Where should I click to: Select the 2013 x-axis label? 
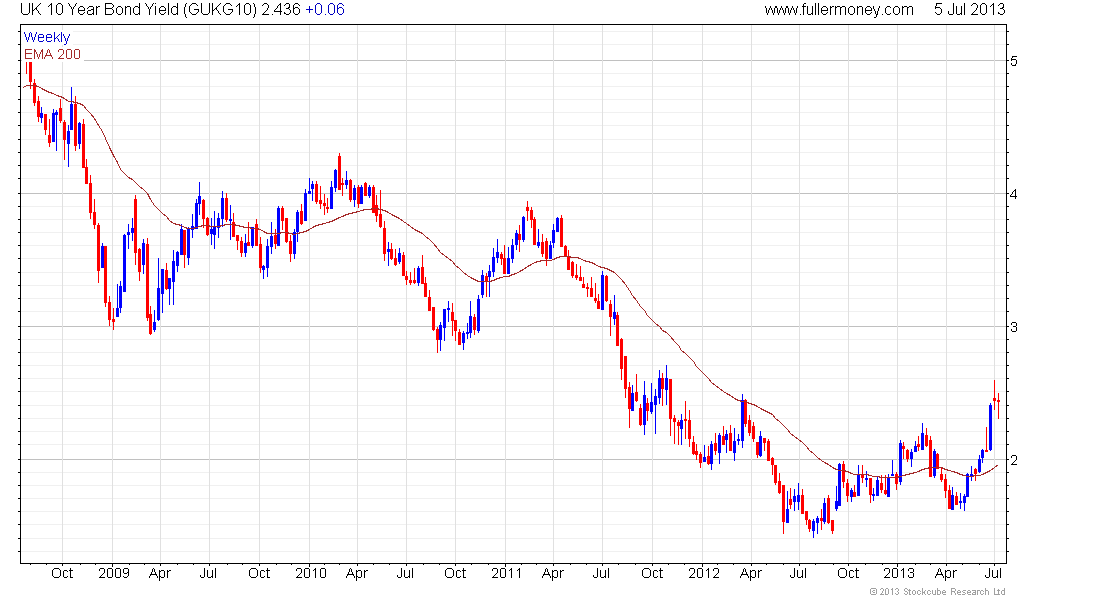(899, 573)
